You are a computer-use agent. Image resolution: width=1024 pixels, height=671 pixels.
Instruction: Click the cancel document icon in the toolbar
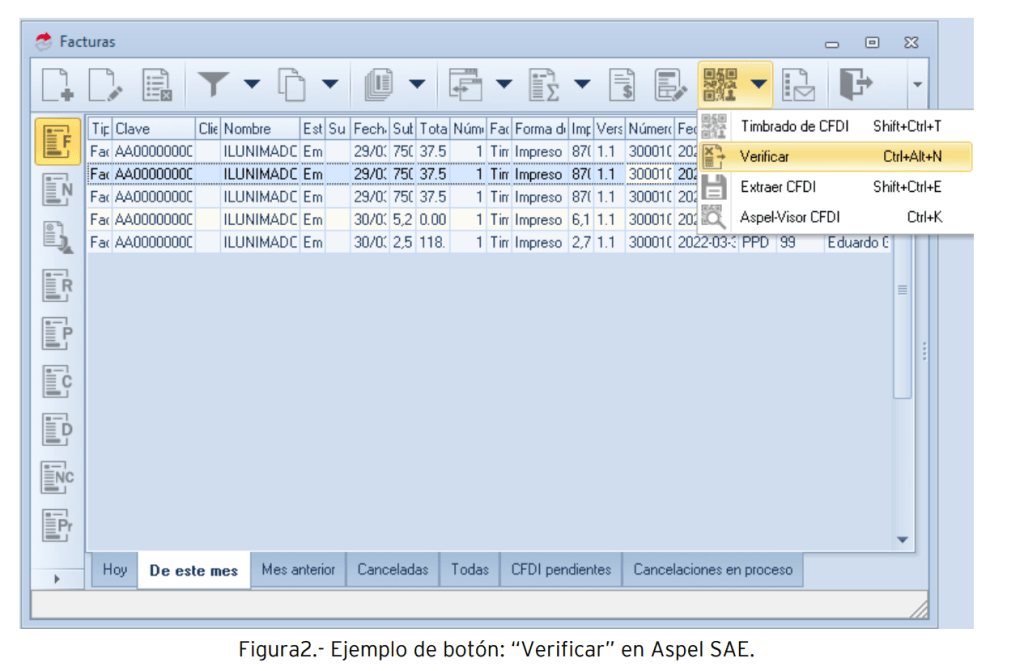tap(156, 85)
